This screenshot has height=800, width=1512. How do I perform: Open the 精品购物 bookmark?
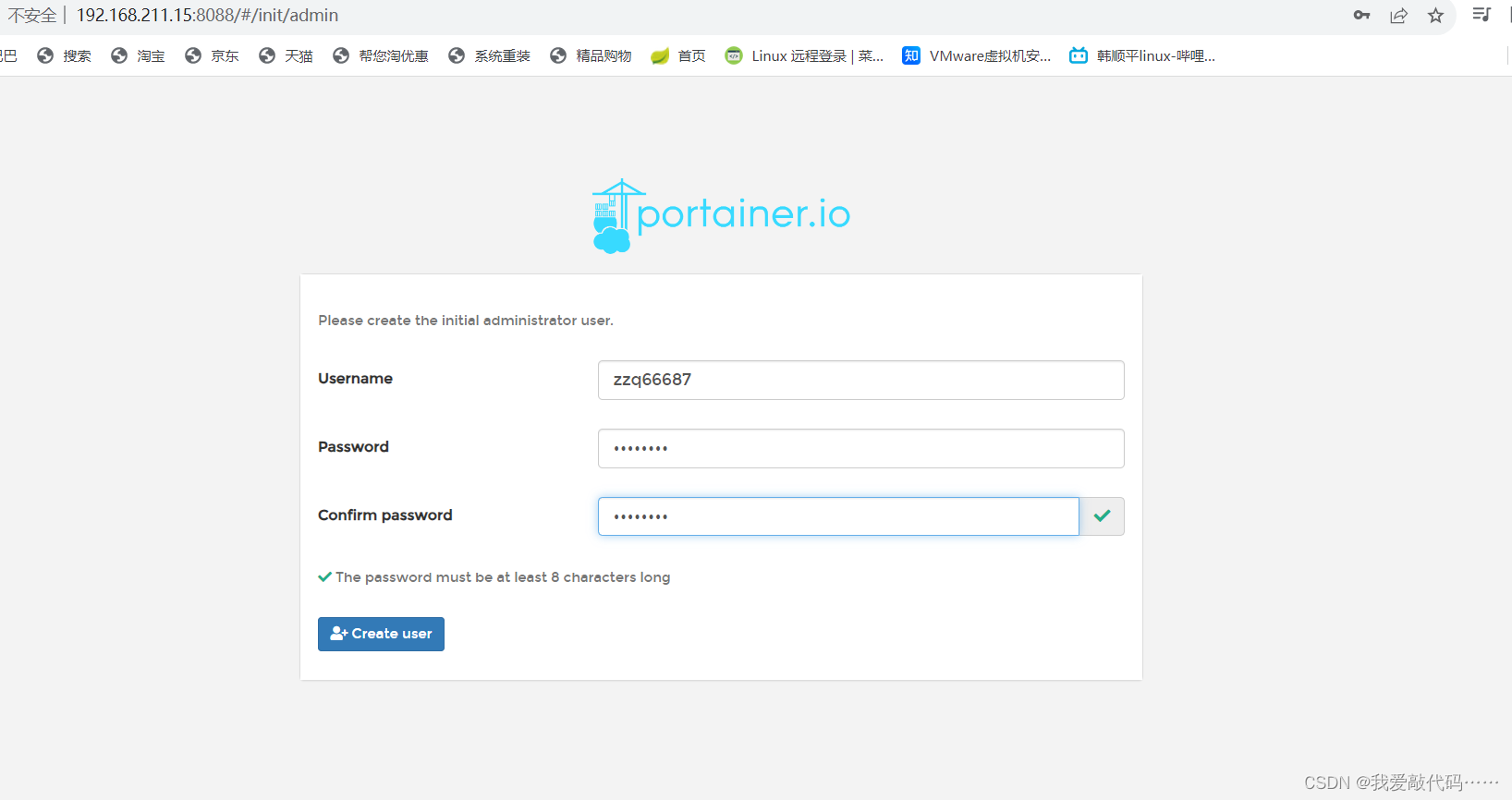pyautogui.click(x=591, y=55)
